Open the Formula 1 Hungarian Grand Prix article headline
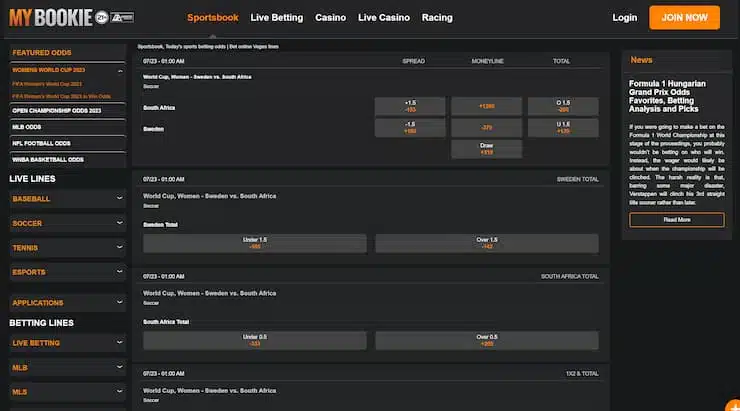Screen dimensions: 740x411 coord(667,96)
